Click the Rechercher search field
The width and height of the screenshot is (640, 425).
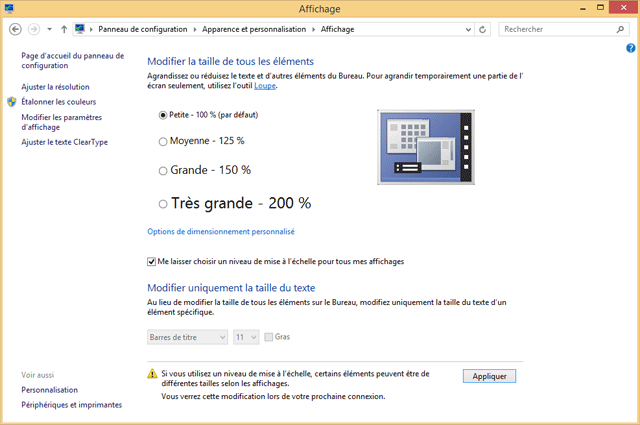[x=553, y=30]
